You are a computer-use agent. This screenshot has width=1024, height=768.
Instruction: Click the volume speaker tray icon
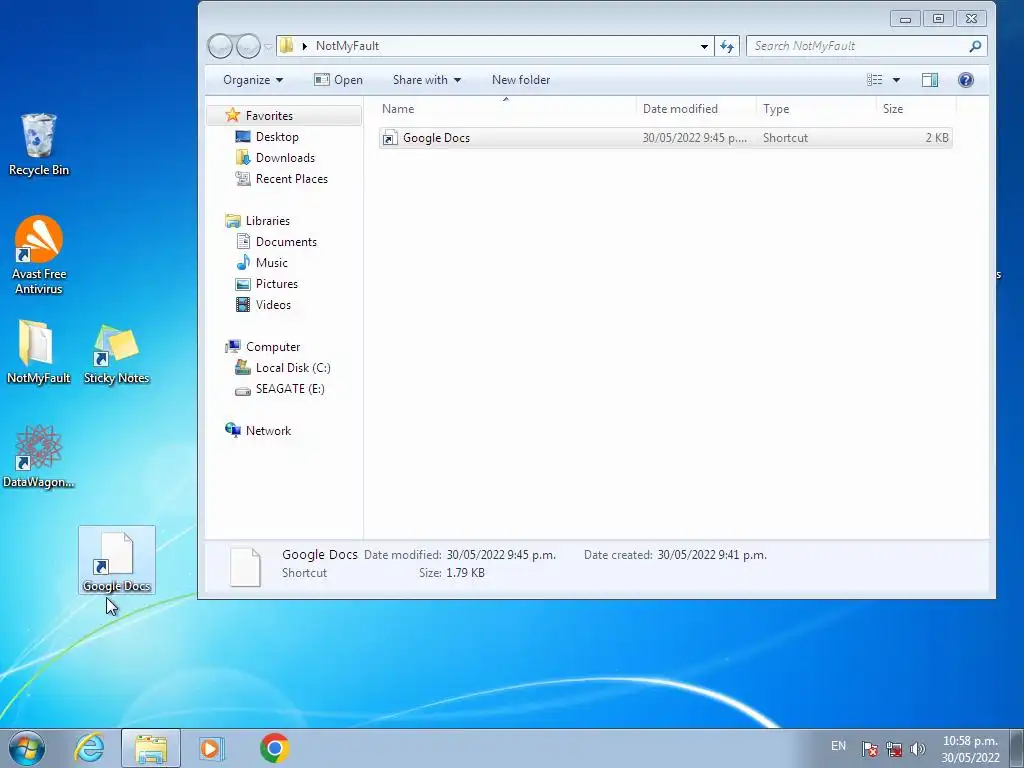pos(918,748)
